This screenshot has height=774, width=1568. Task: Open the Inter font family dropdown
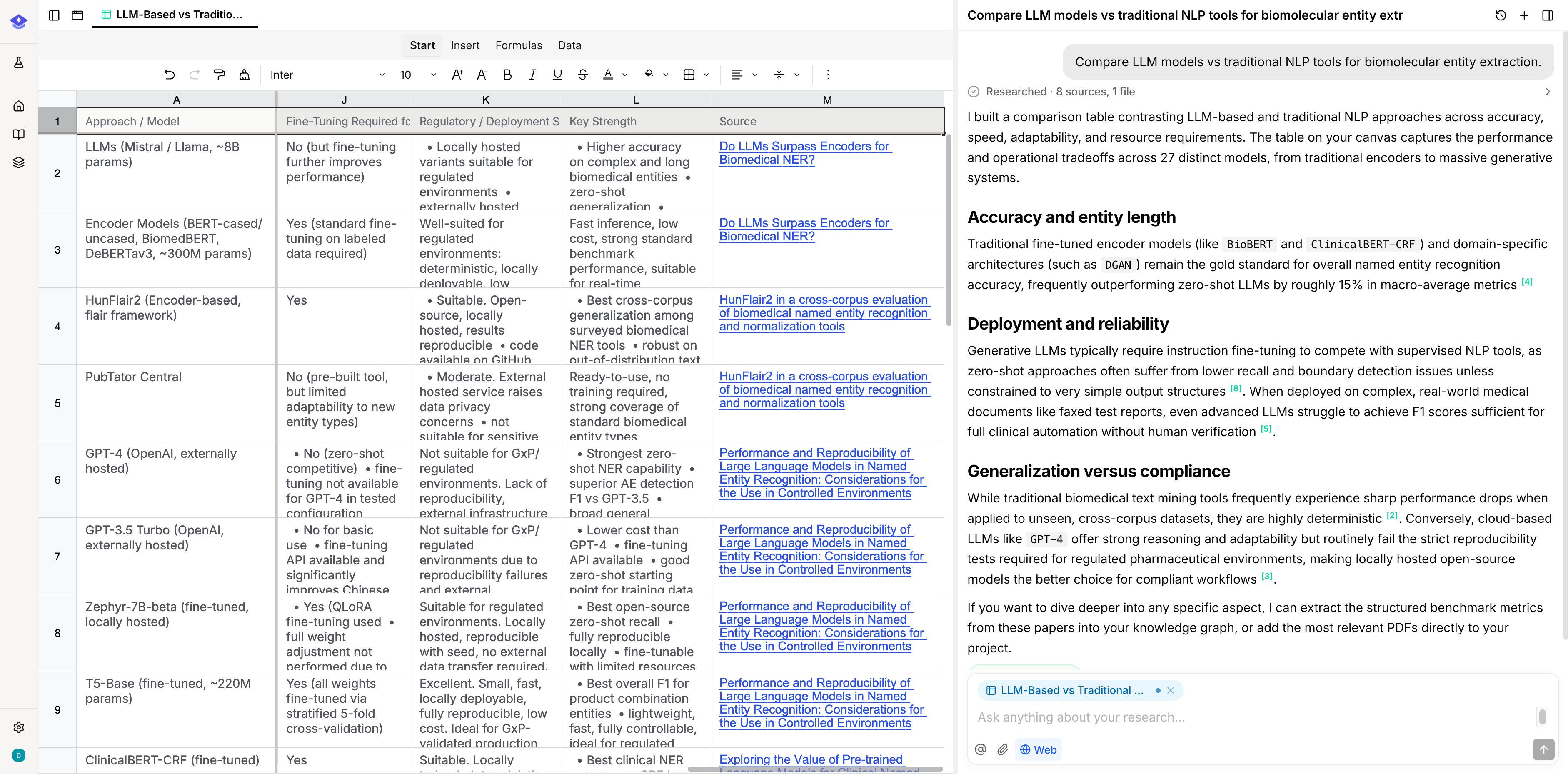pyautogui.click(x=327, y=75)
